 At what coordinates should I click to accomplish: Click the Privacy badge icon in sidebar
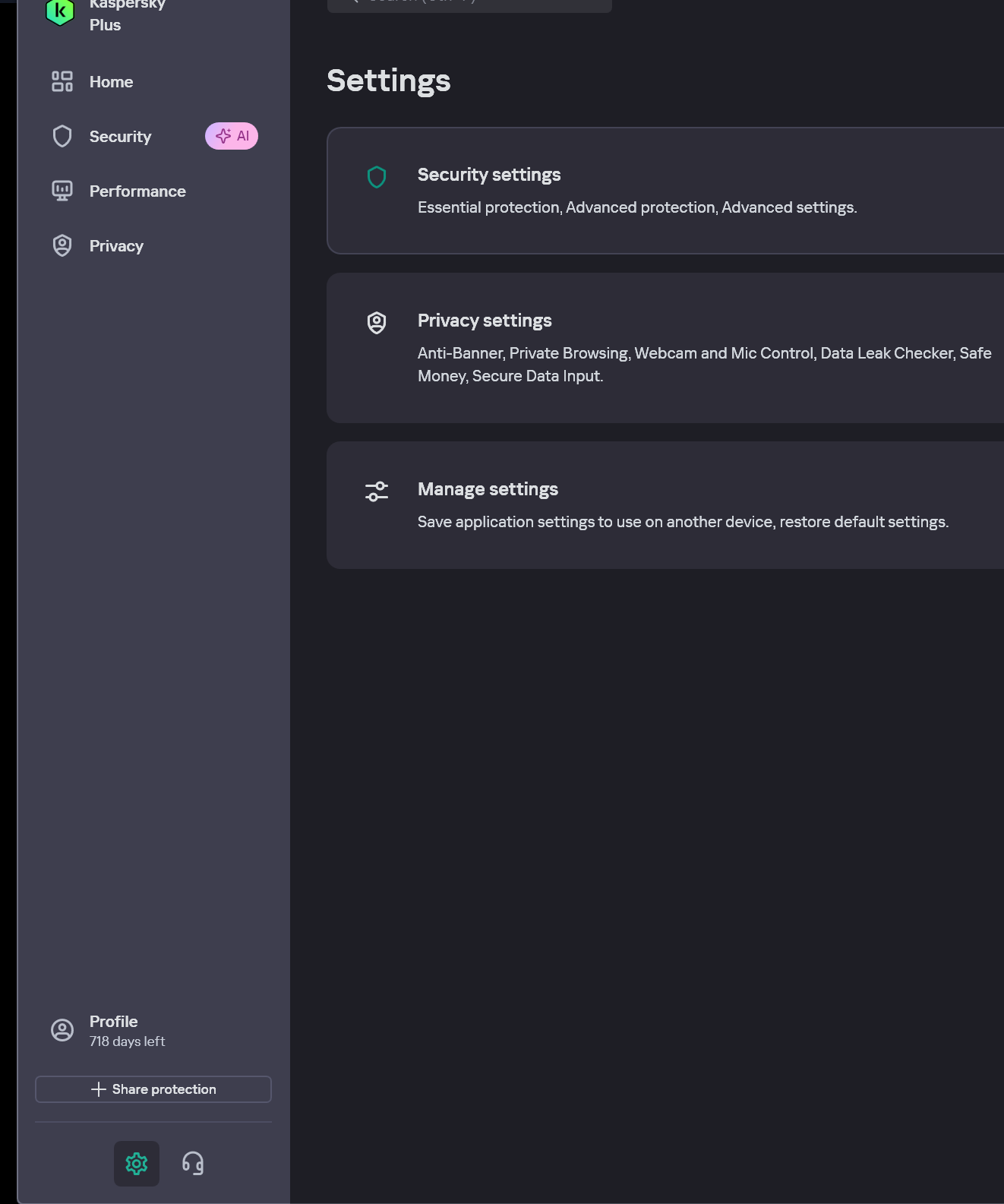(x=62, y=246)
